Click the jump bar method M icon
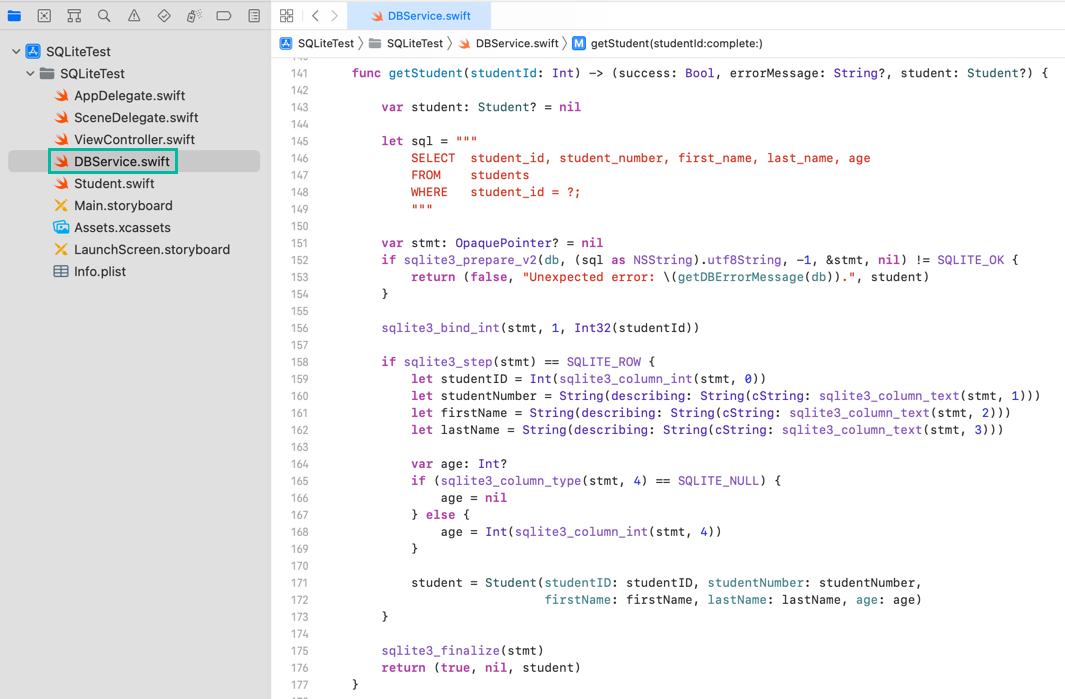 click(579, 43)
